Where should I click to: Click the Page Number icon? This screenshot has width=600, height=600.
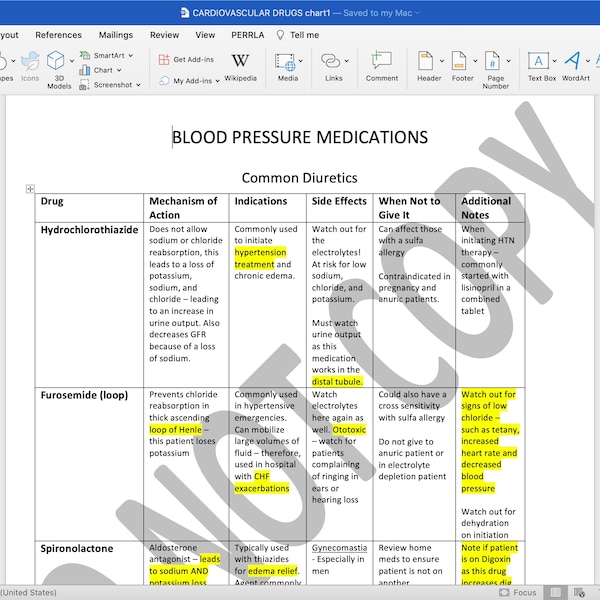click(492, 61)
